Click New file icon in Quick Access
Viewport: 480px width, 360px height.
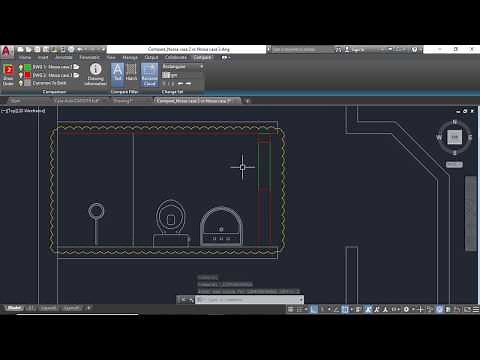coord(20,49)
